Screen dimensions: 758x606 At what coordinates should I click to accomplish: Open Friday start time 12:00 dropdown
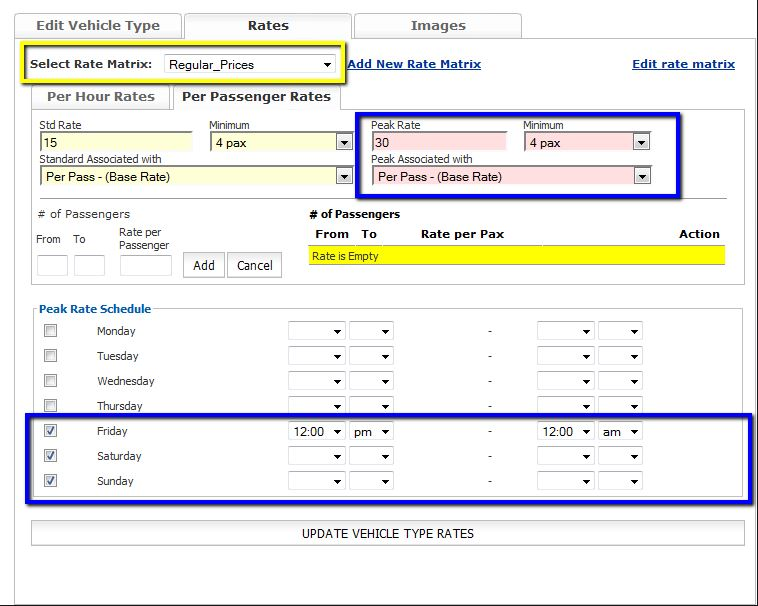coord(316,432)
